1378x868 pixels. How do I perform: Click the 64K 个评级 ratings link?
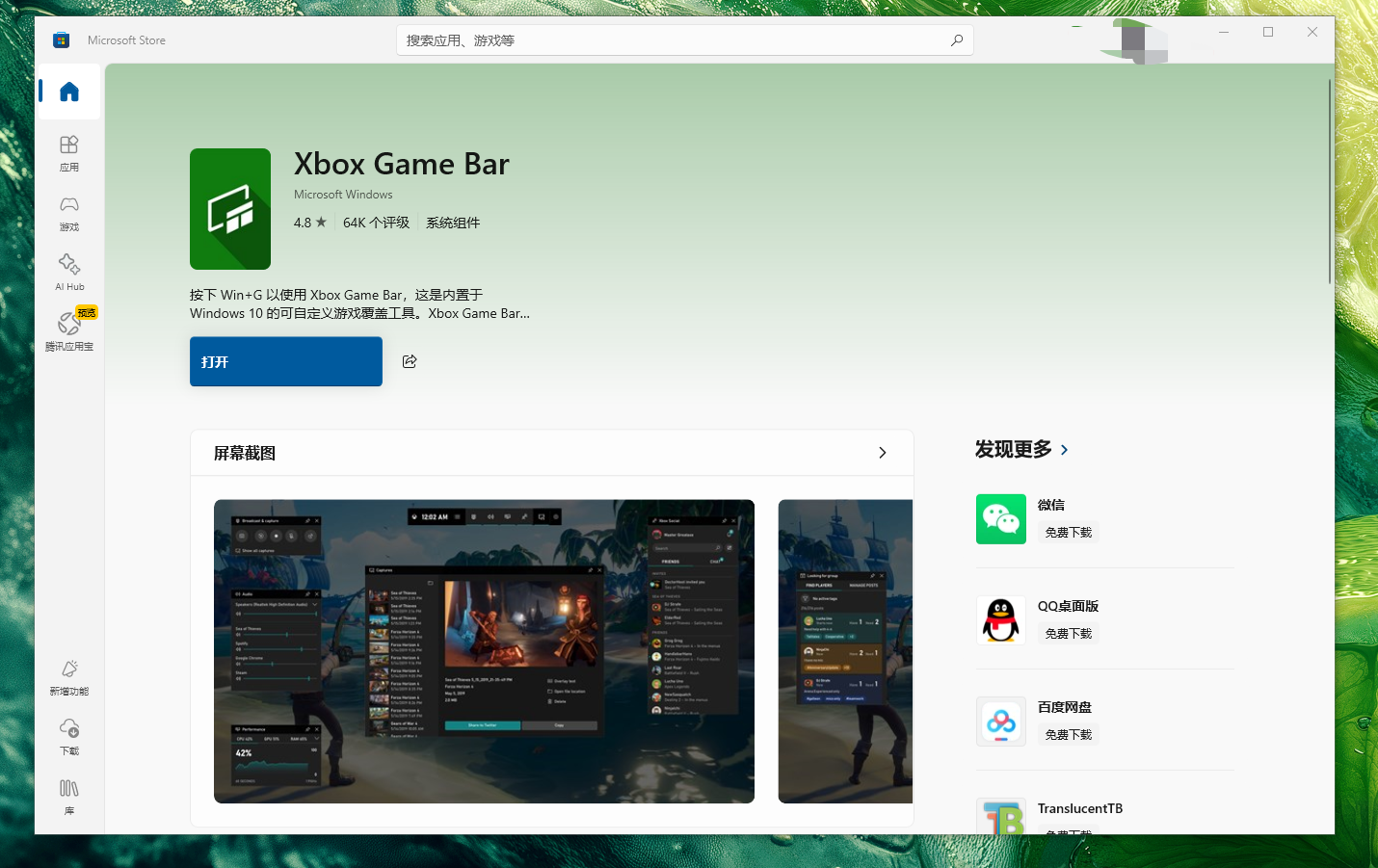pyautogui.click(x=376, y=223)
